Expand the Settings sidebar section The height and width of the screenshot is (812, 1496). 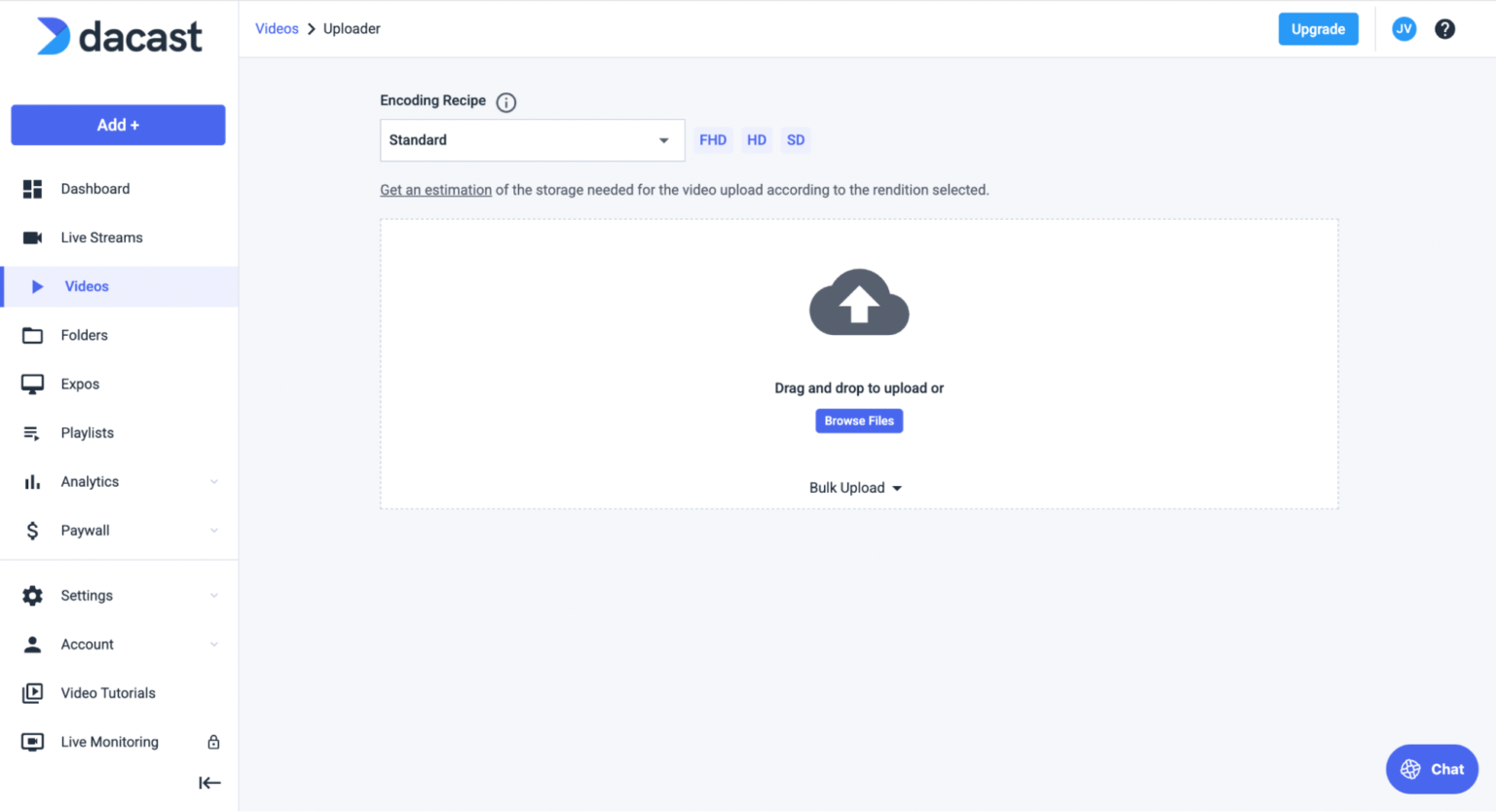[86, 595]
